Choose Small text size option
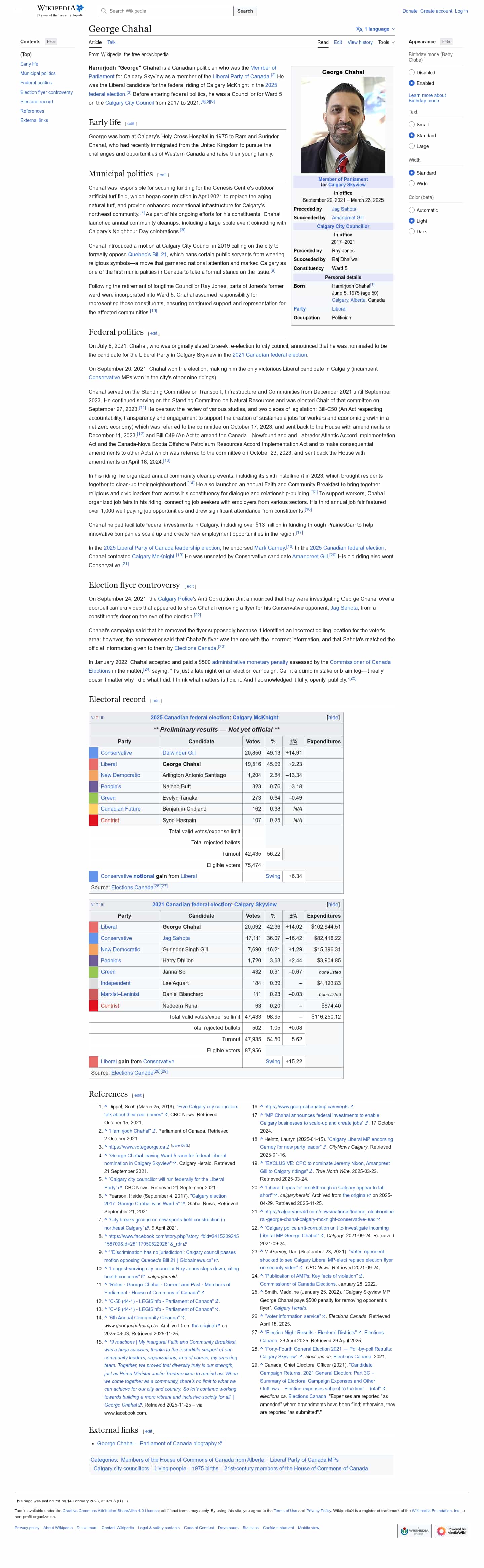This screenshot has height=1568, width=484. tap(412, 125)
